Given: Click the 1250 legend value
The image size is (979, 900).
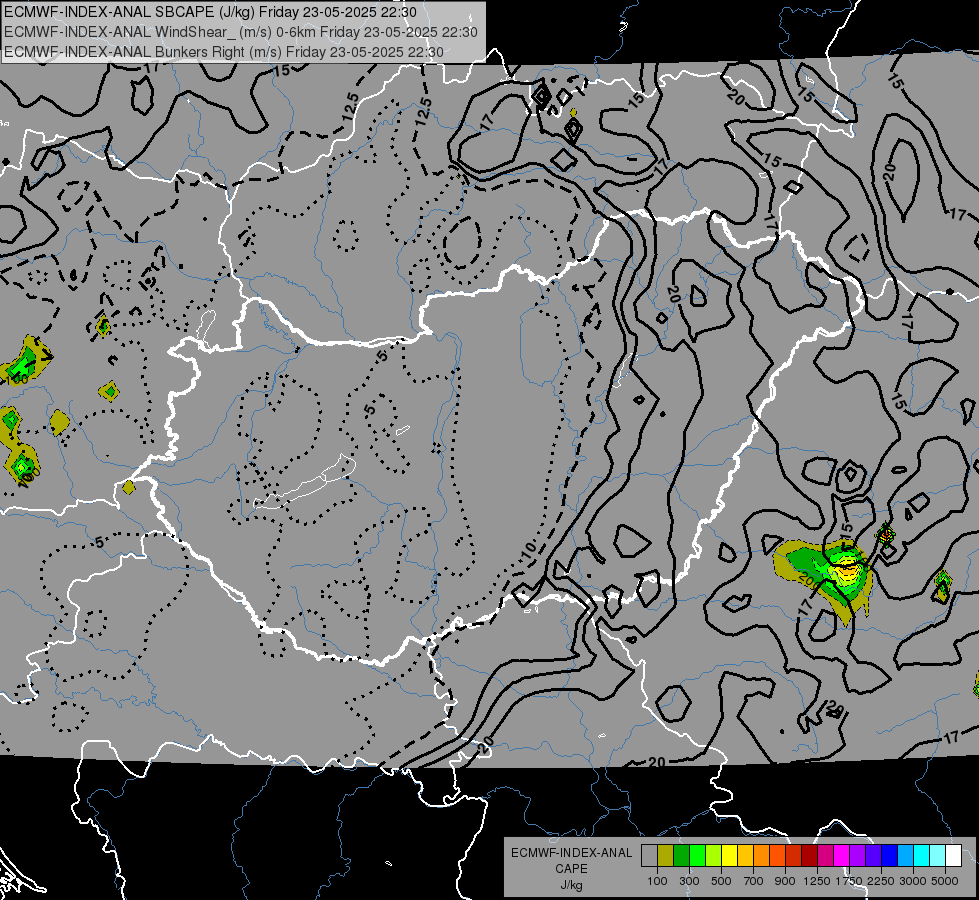Looking at the screenshot, I should (x=817, y=881).
